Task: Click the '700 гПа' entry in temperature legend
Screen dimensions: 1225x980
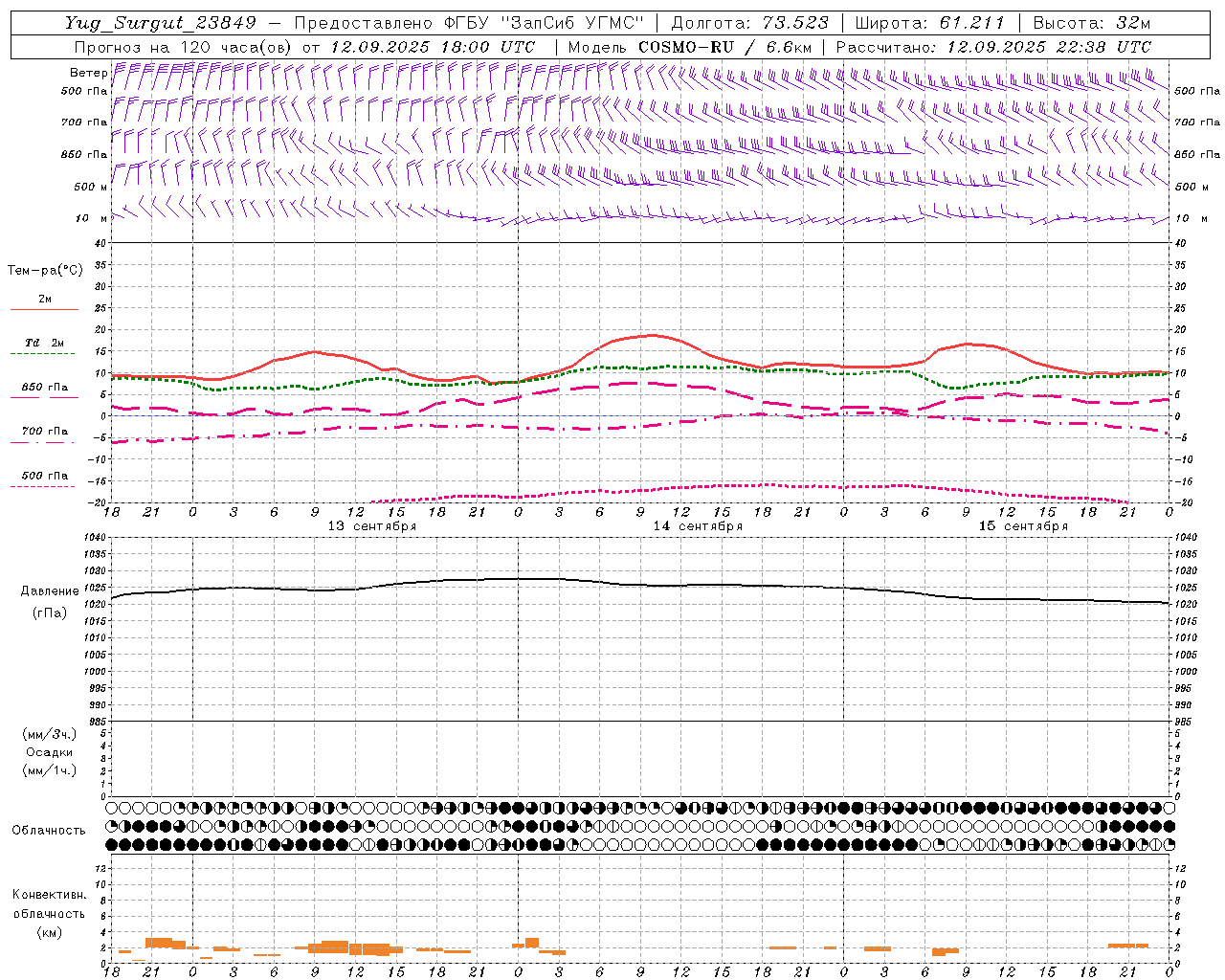Action: click(45, 432)
